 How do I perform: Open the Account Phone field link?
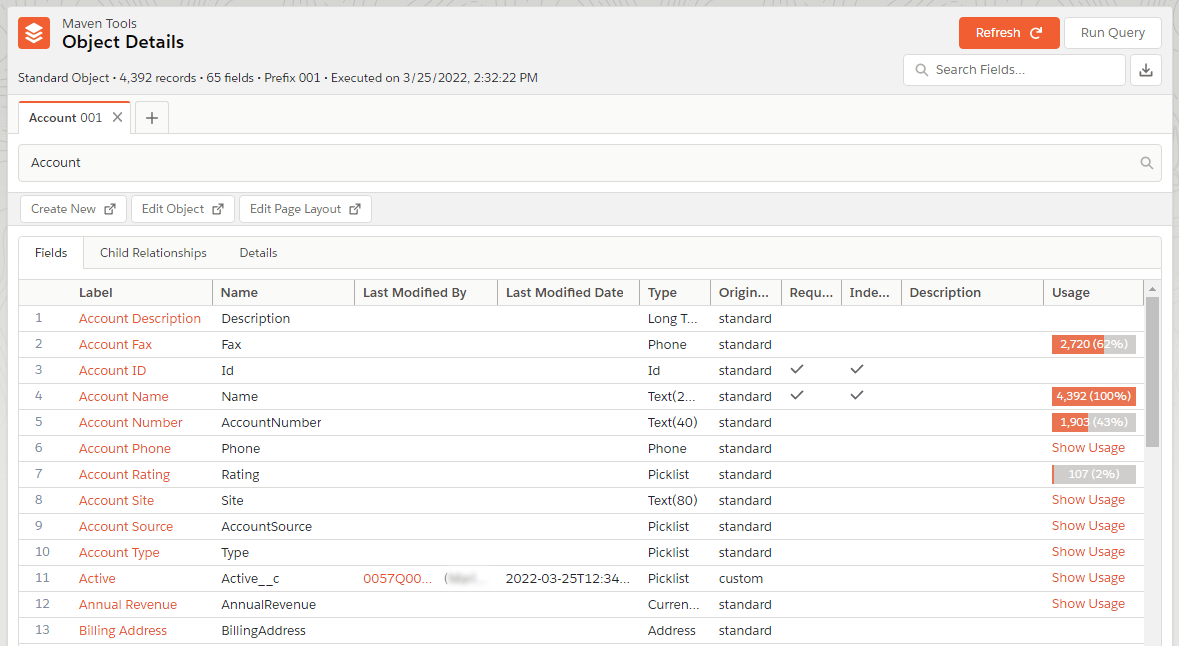point(125,449)
